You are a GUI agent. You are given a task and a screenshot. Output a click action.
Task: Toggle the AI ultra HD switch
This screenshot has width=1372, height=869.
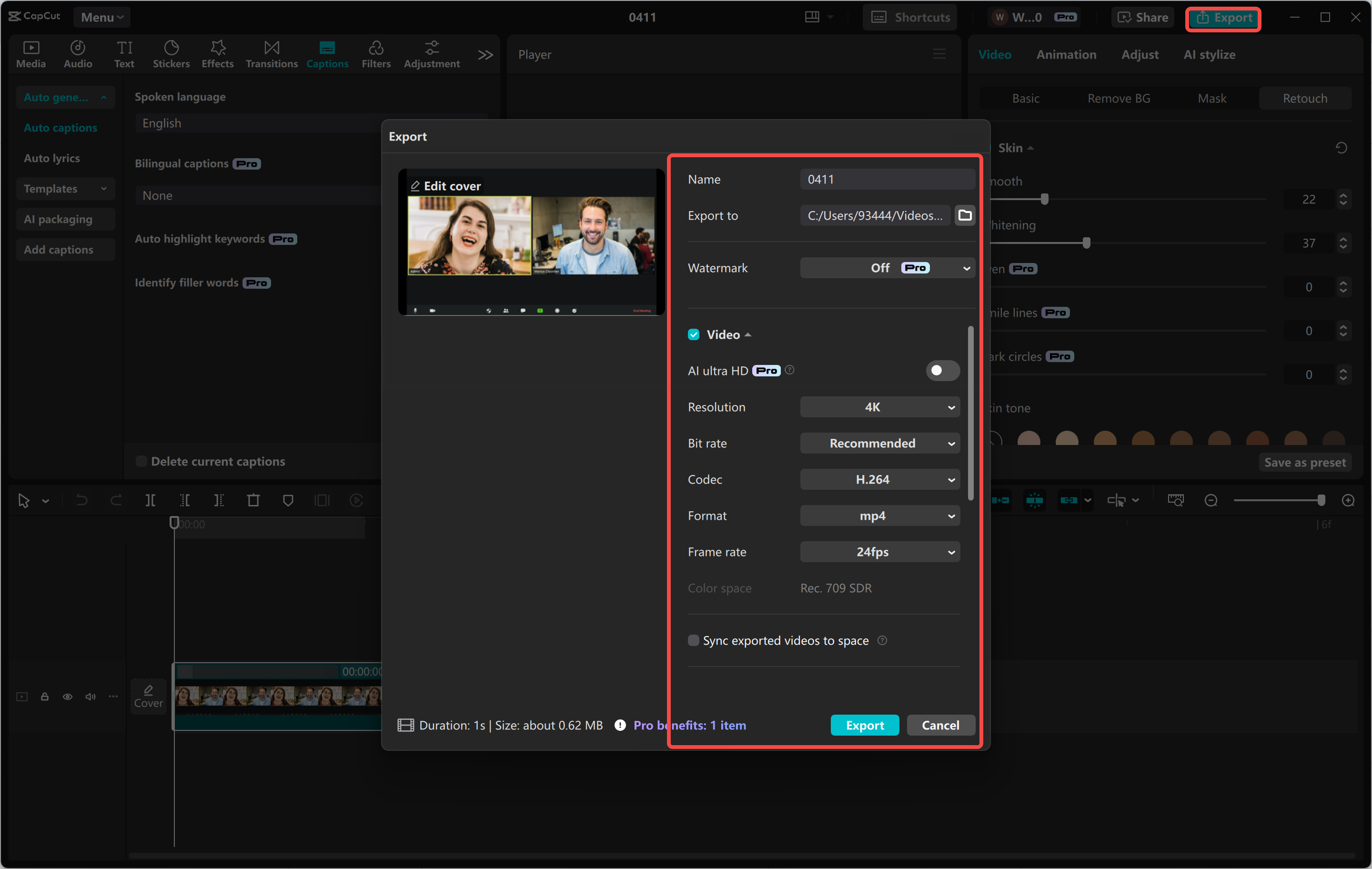pyautogui.click(x=942, y=370)
